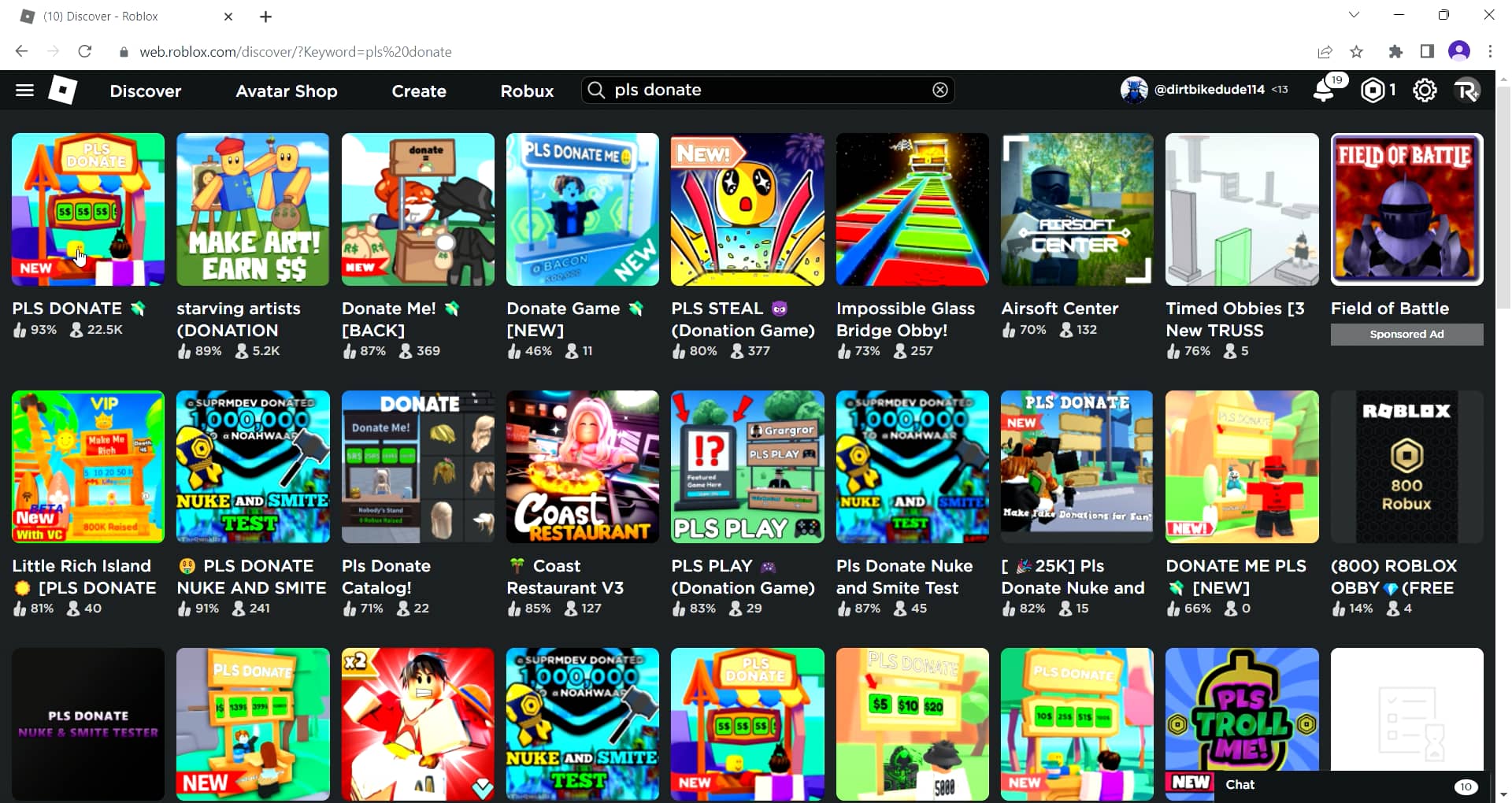Switch to the Avatar Shop section
Viewport: 1512px width, 803px height.
tap(286, 91)
